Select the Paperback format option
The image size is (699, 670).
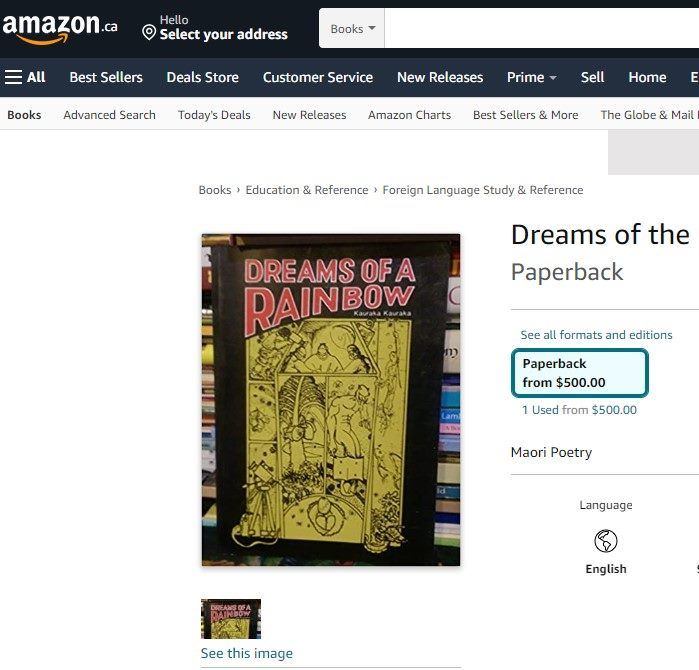click(x=580, y=373)
